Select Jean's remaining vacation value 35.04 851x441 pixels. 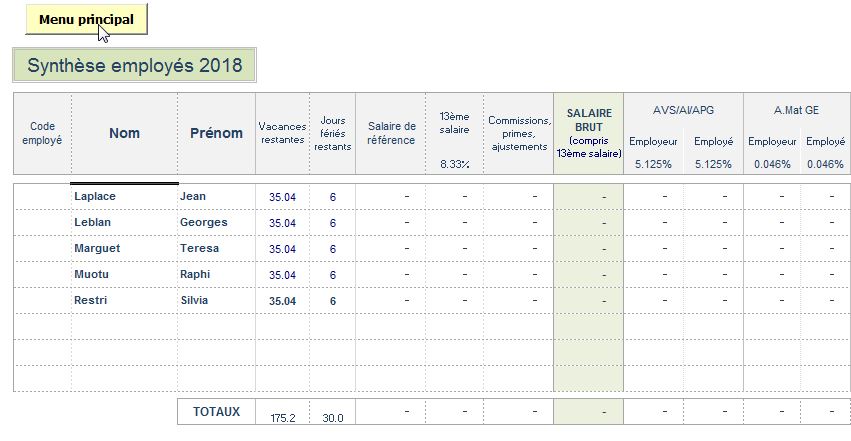[282, 197]
